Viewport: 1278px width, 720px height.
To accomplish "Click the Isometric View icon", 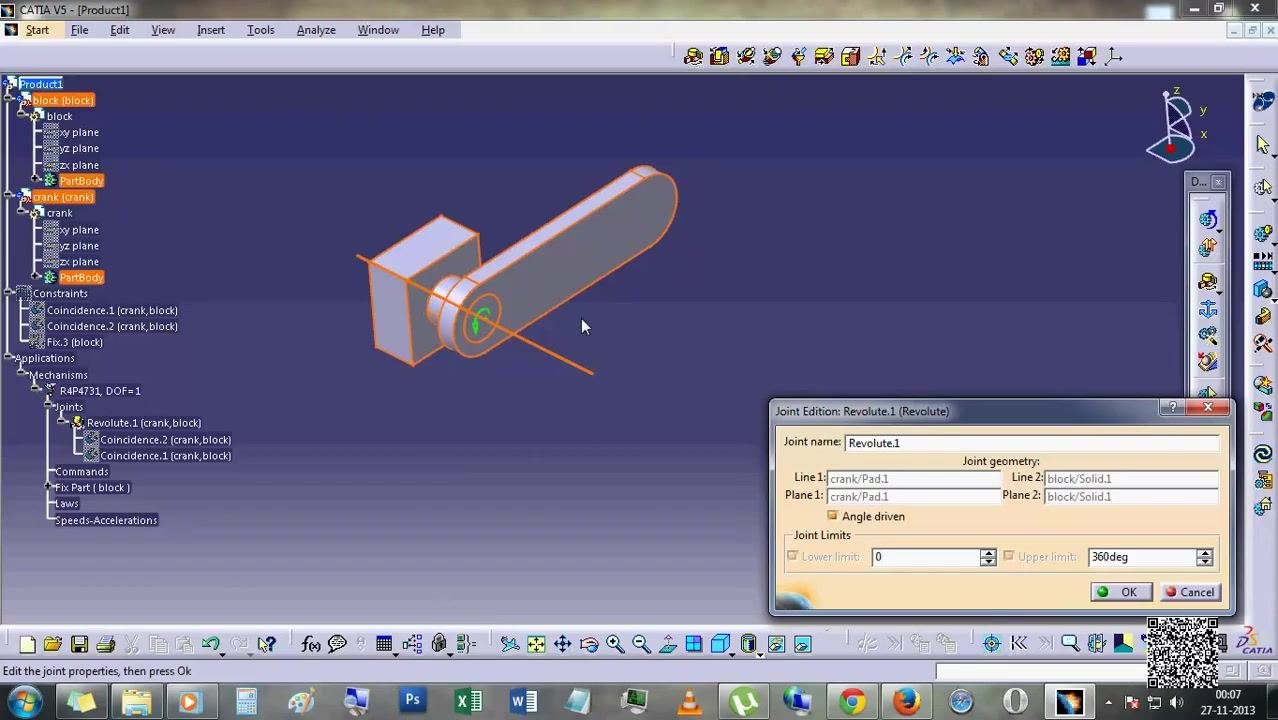I will [720, 645].
